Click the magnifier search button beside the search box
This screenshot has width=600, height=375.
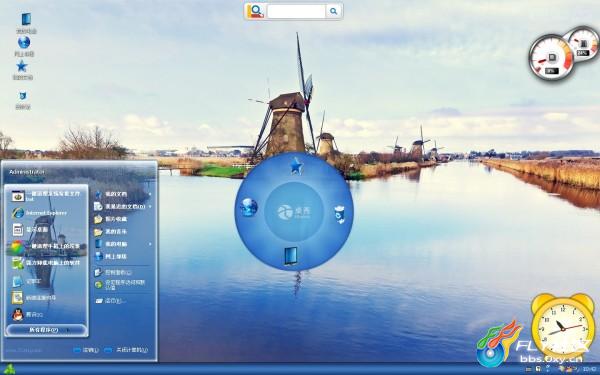[333, 11]
